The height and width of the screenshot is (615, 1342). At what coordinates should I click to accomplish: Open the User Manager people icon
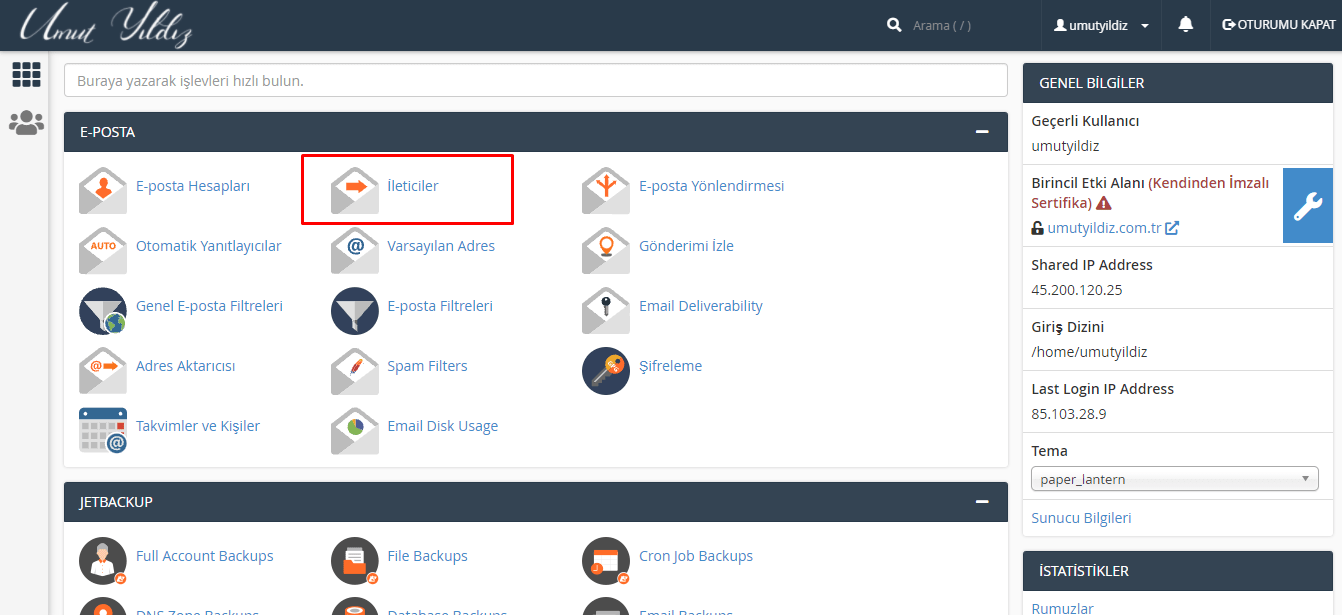coord(26,123)
